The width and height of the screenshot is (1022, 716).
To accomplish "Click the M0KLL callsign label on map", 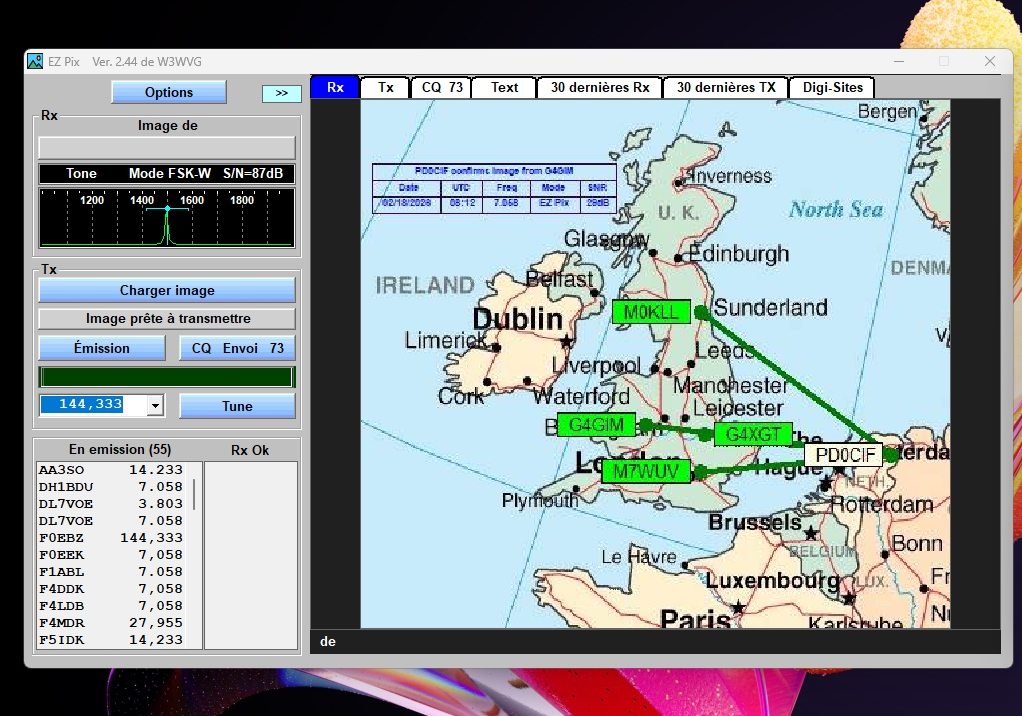I will [x=650, y=312].
